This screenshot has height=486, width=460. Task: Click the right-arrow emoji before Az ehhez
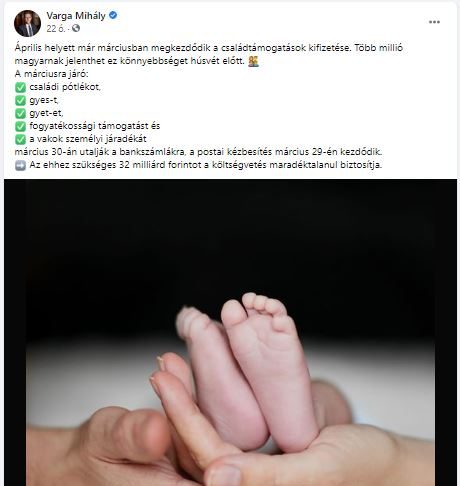coord(20,165)
